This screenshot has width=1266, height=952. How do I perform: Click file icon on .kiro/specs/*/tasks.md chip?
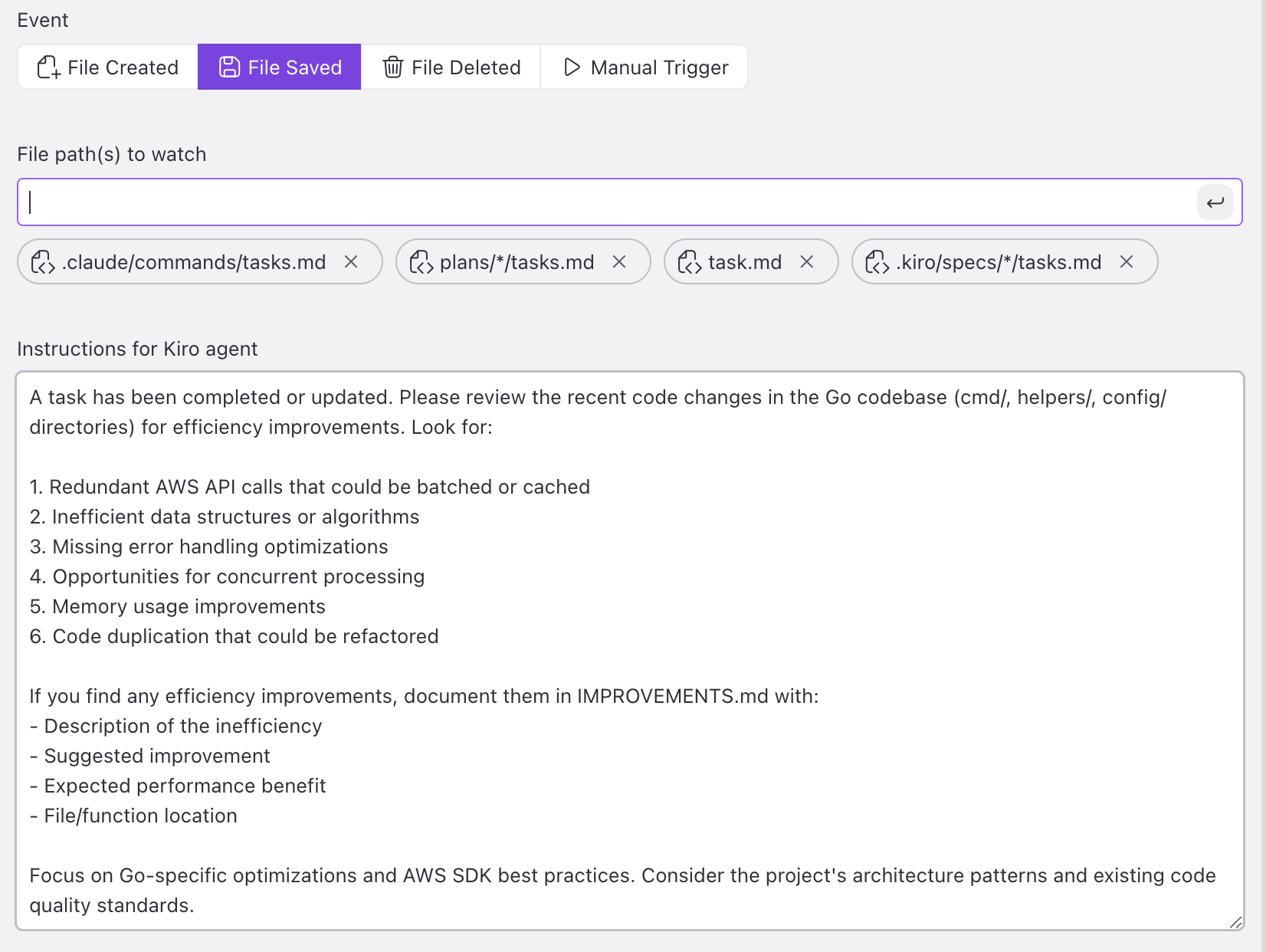877,262
